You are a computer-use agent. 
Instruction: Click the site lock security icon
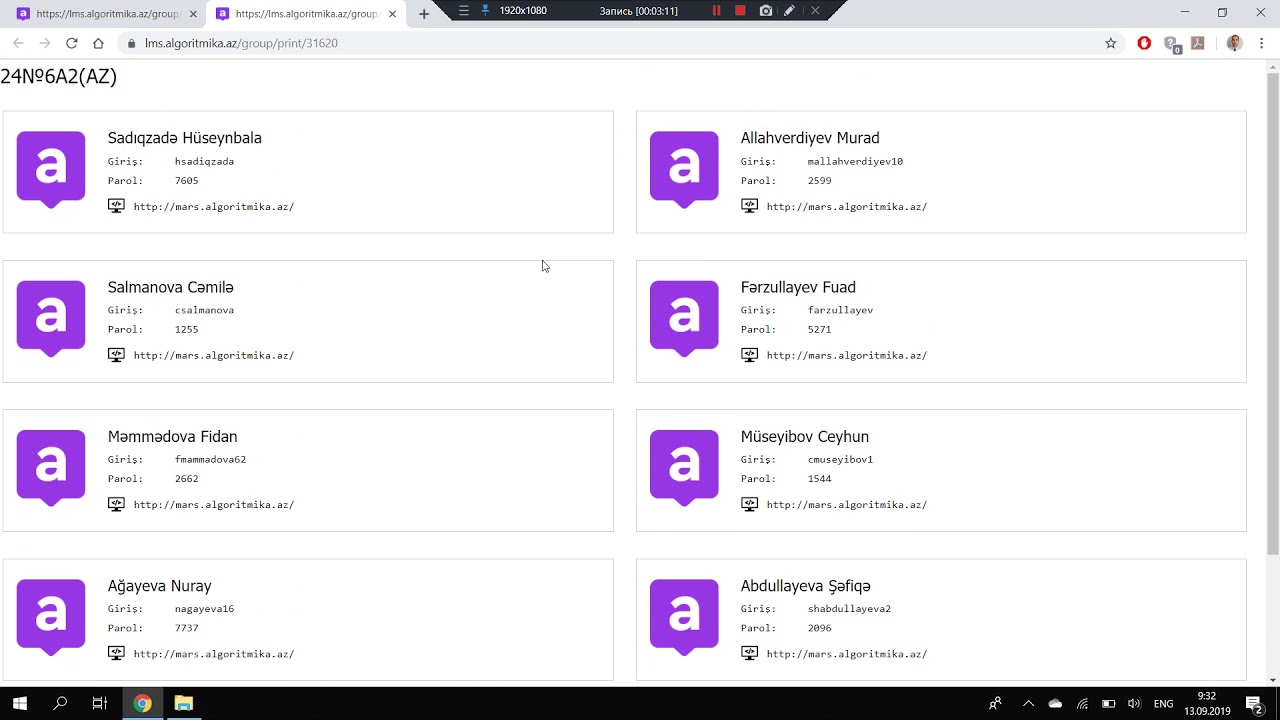click(131, 43)
